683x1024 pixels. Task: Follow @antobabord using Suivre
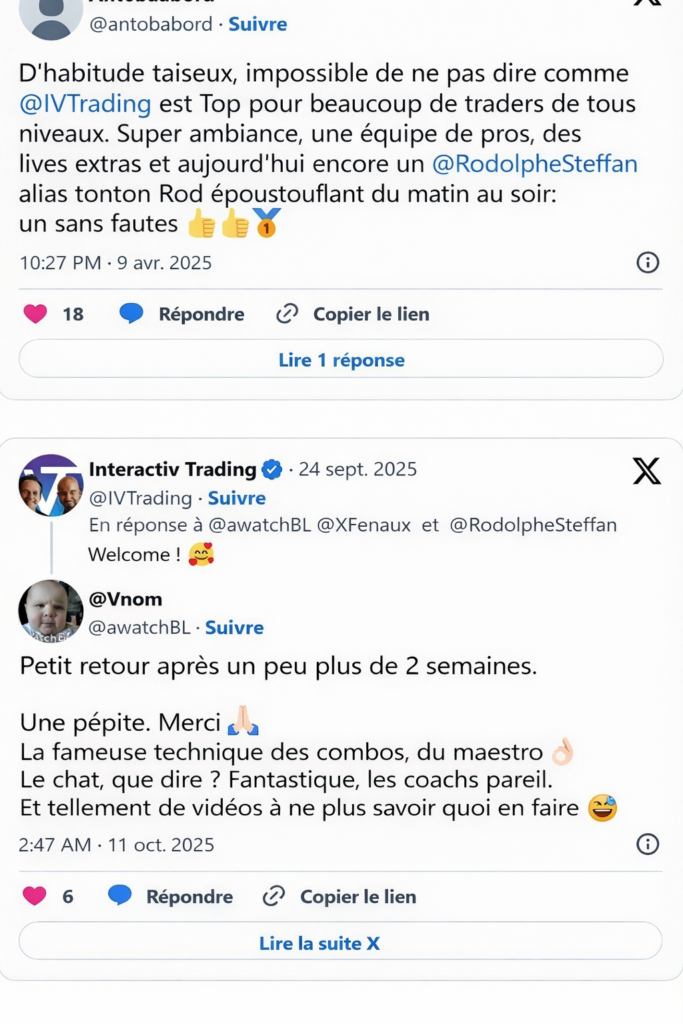(x=257, y=24)
